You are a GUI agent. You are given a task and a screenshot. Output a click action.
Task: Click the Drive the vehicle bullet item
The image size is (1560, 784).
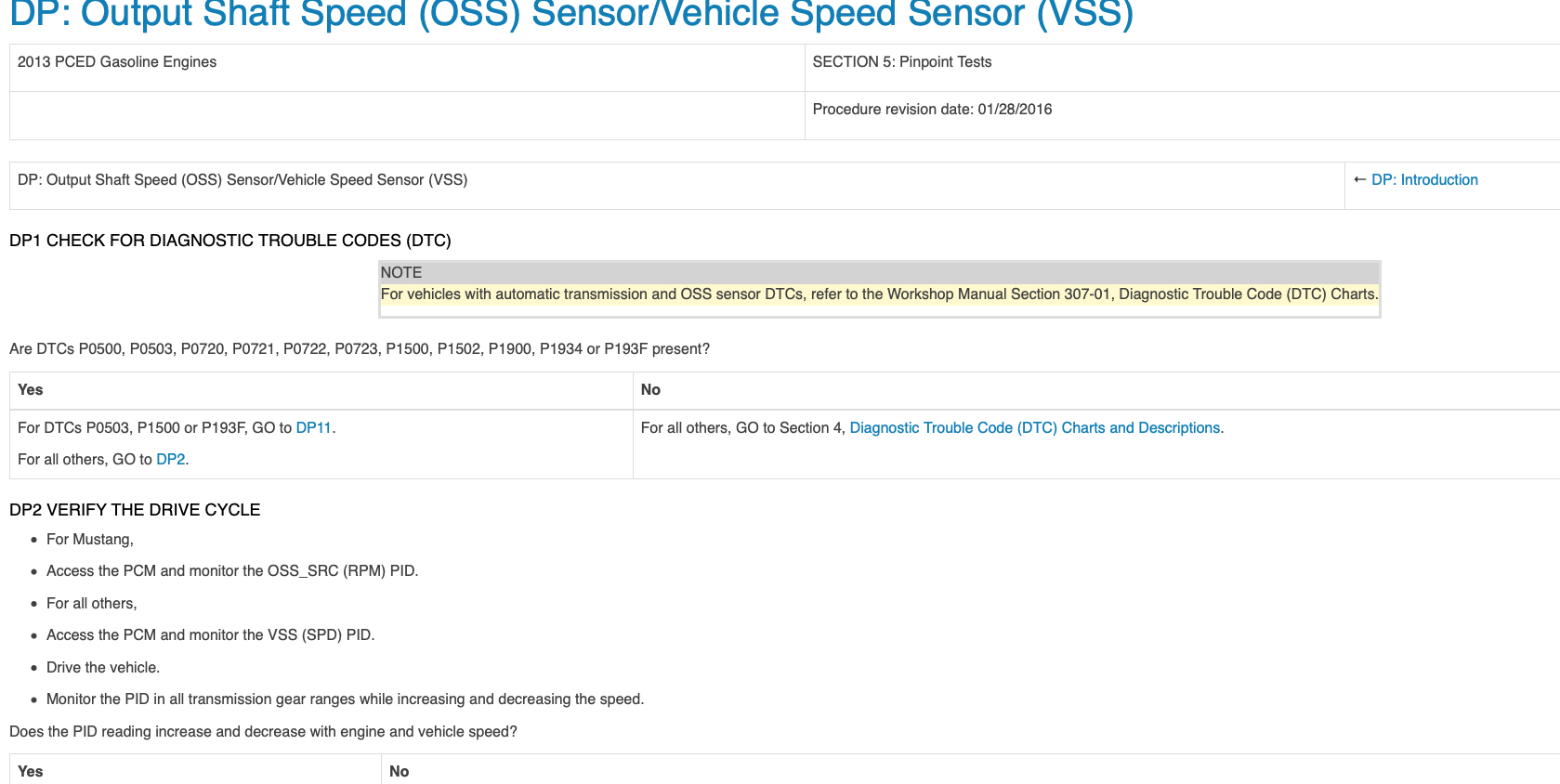coord(103,668)
